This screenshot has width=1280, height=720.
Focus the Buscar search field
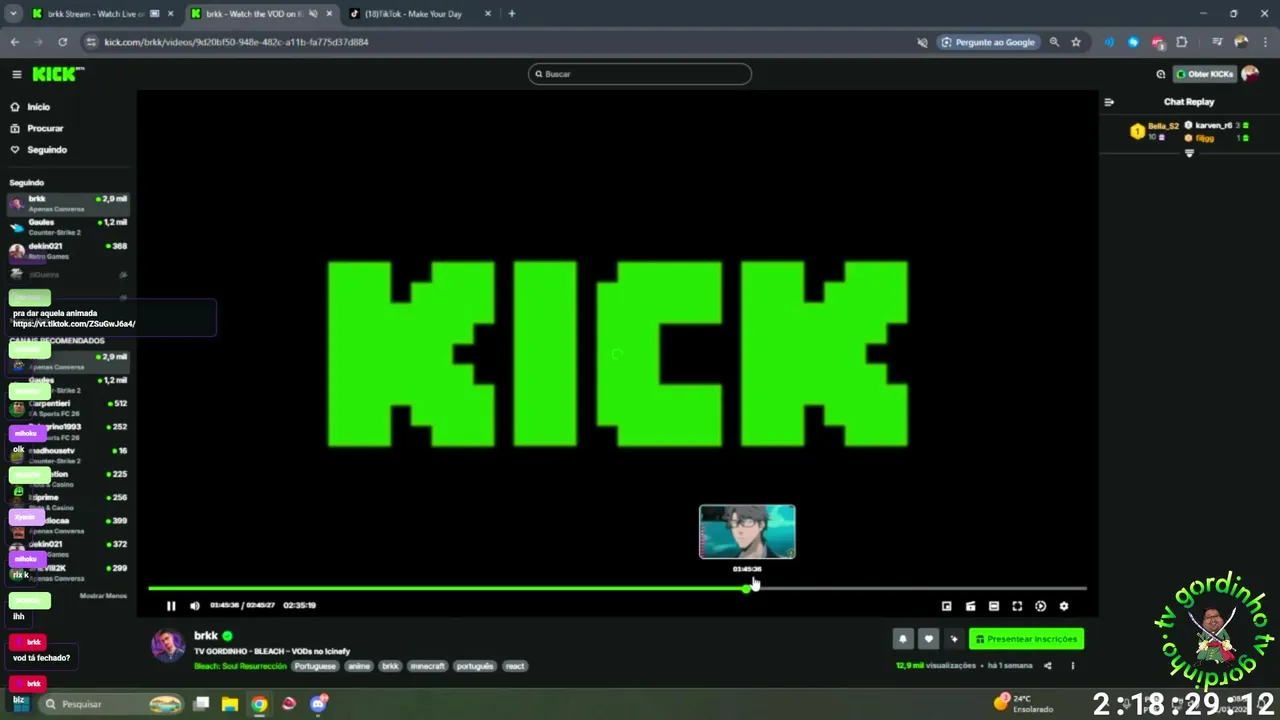640,74
